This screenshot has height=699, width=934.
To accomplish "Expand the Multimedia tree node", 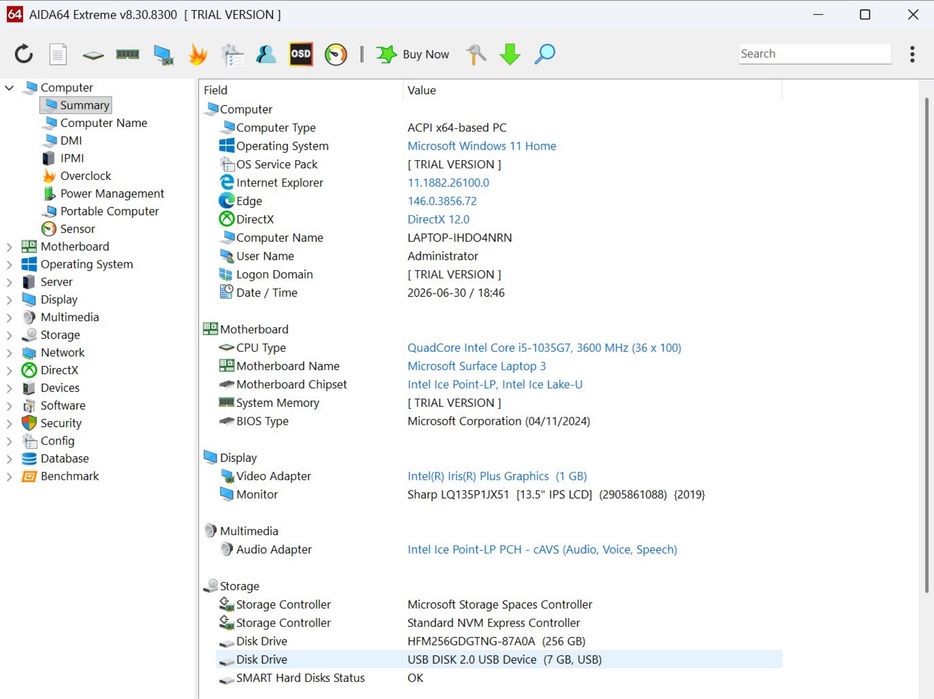I will (9, 318).
